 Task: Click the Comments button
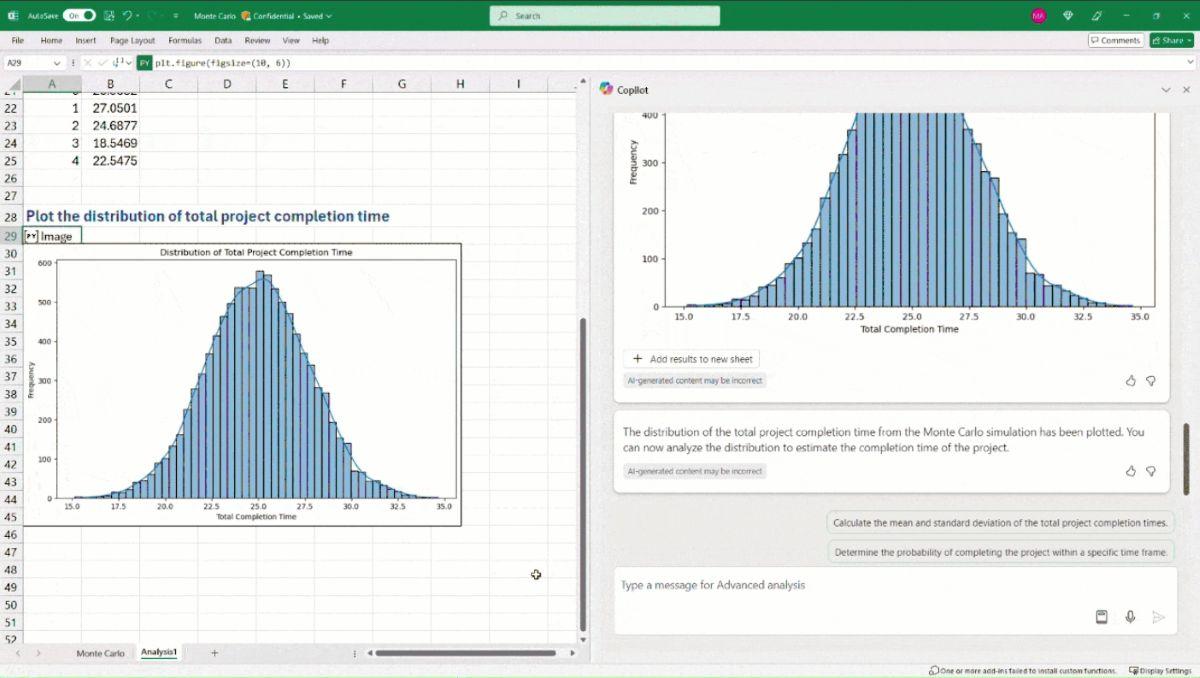coord(1115,41)
